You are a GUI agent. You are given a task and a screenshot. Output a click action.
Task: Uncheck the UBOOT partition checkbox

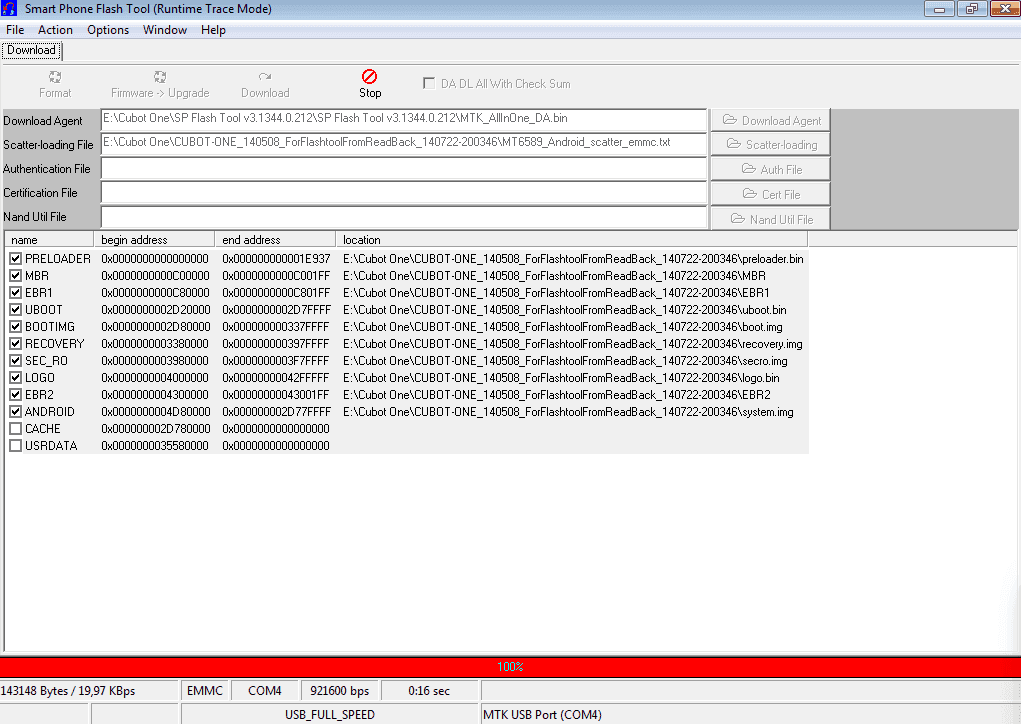coord(16,310)
